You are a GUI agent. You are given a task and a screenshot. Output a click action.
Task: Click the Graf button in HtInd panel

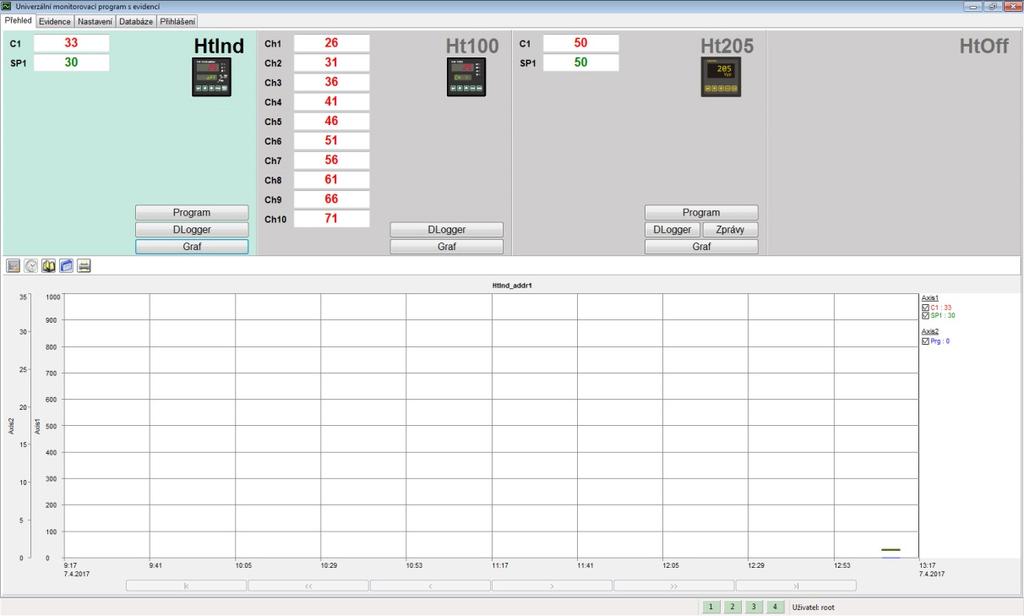192,246
